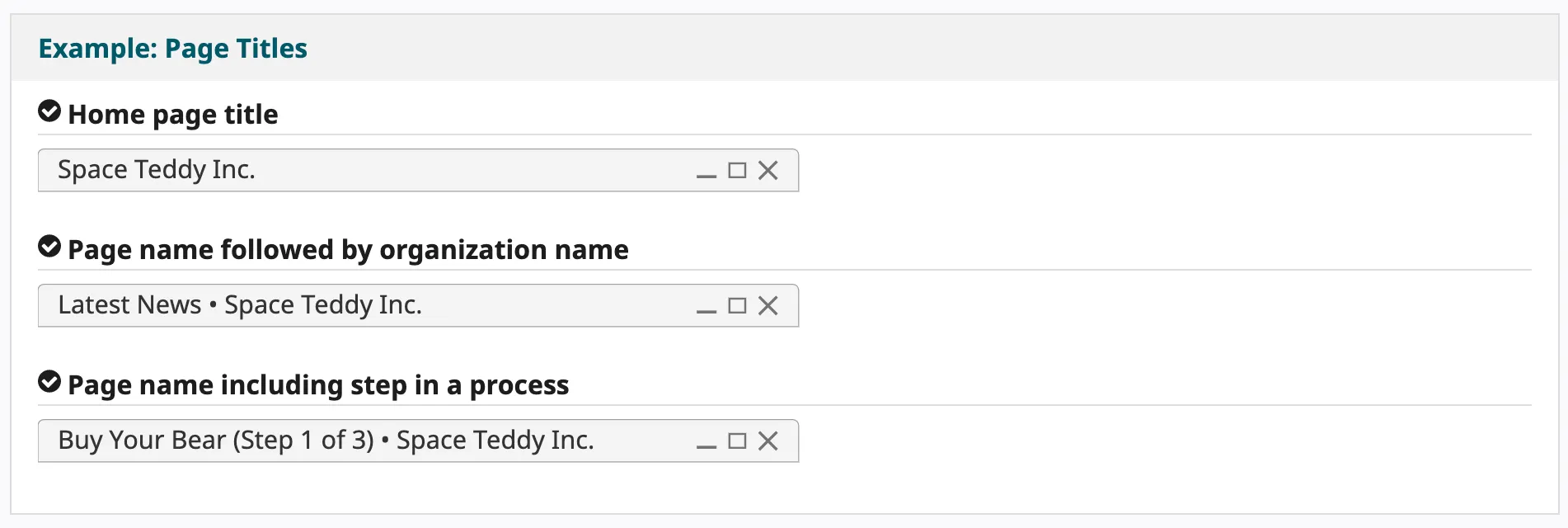Viewport: 1568px width, 528px height.
Task: Close the Space Teddy Inc. home window
Action: 768,171
